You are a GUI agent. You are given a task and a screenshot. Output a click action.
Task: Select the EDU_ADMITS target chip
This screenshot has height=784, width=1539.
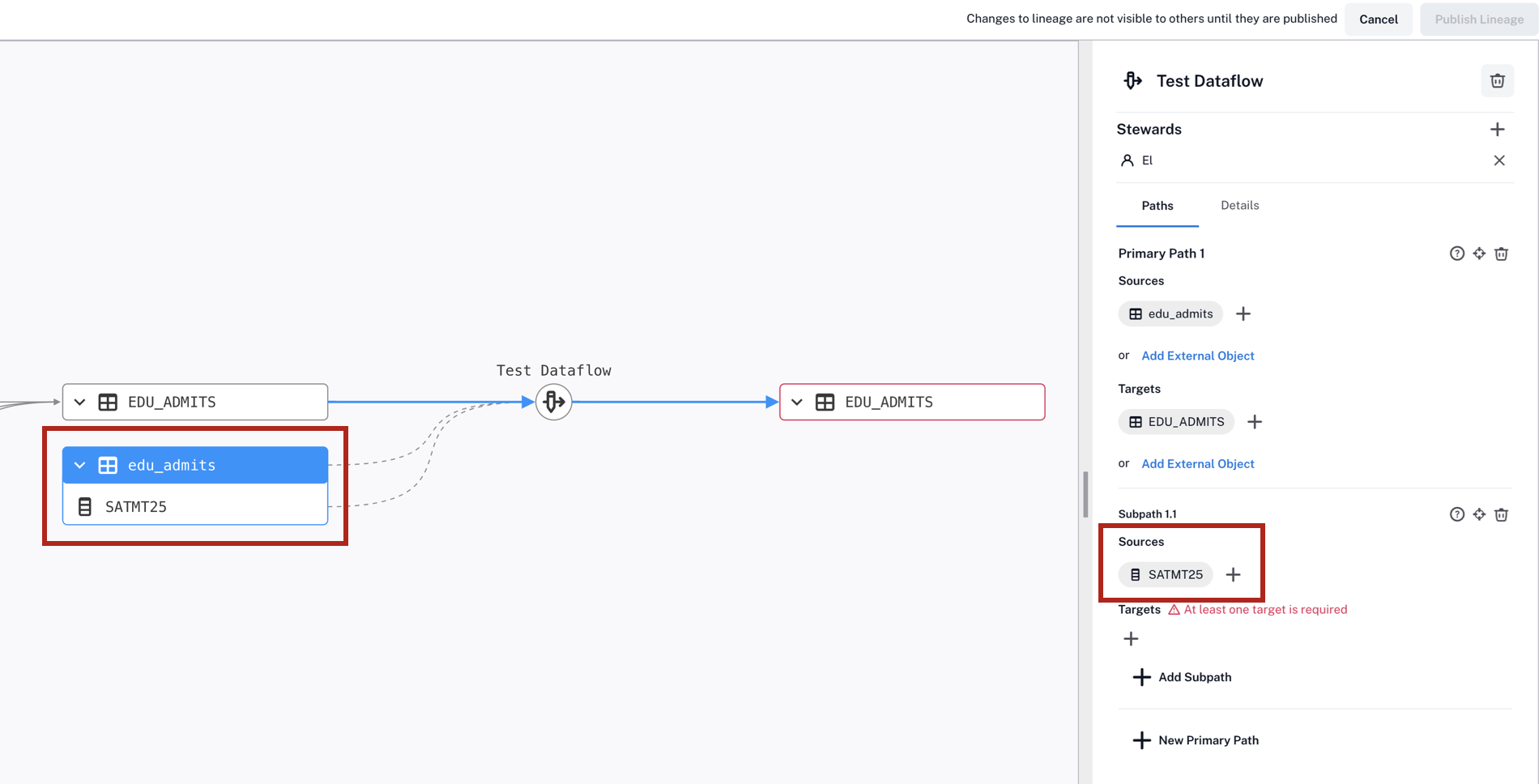[x=1176, y=422]
